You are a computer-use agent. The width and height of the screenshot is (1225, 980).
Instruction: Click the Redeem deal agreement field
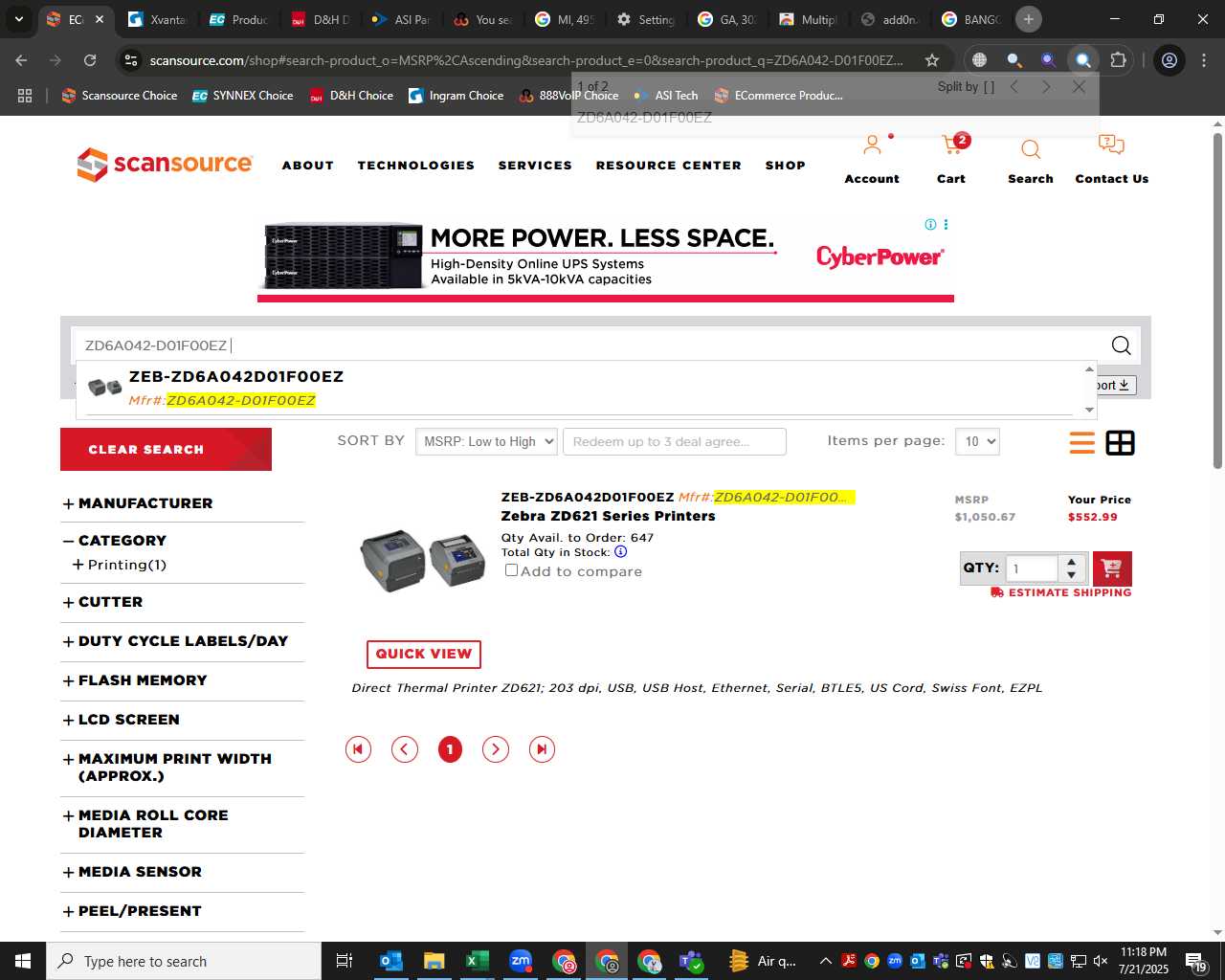[x=675, y=441]
